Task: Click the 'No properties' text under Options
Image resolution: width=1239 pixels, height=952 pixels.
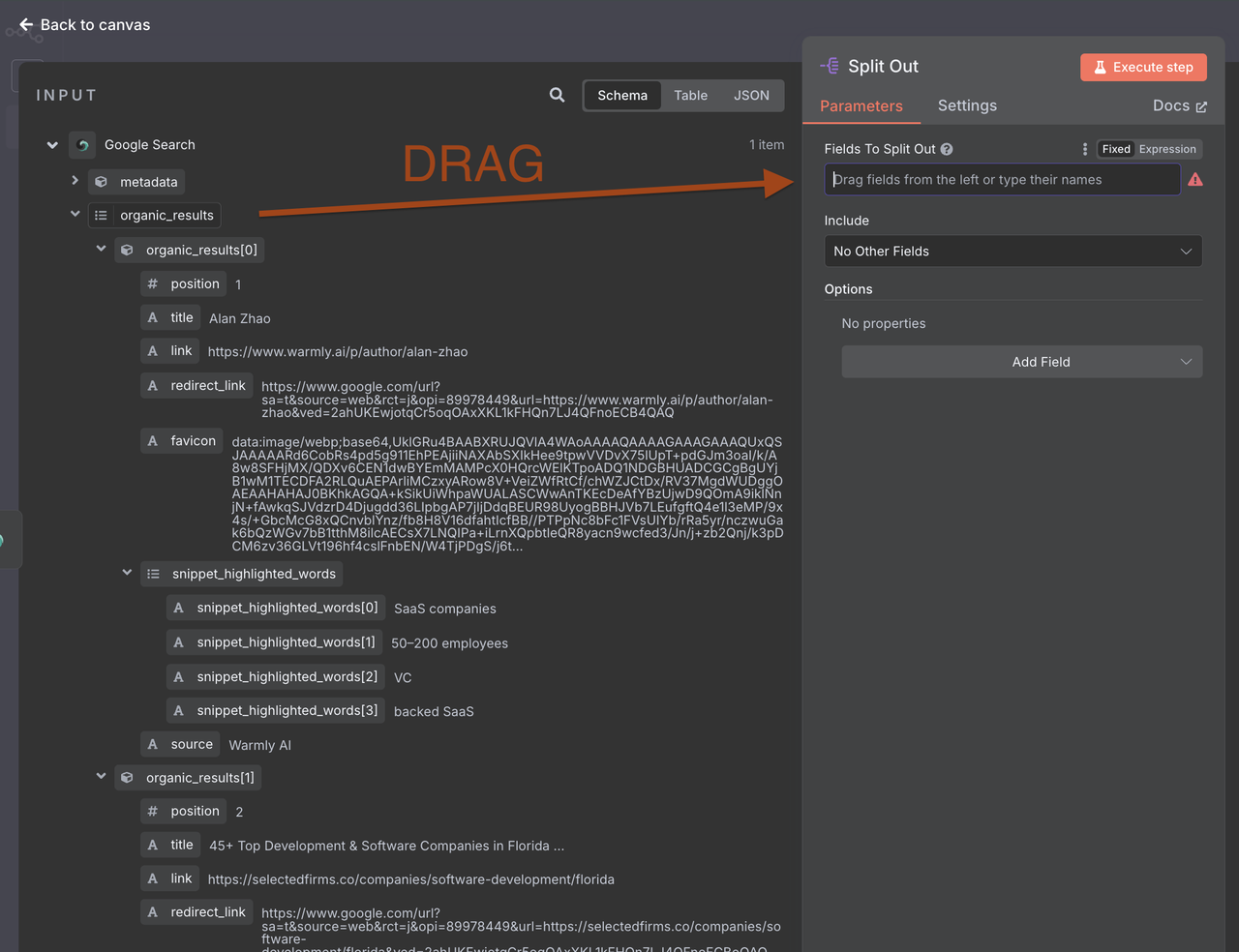Action: coord(884,323)
